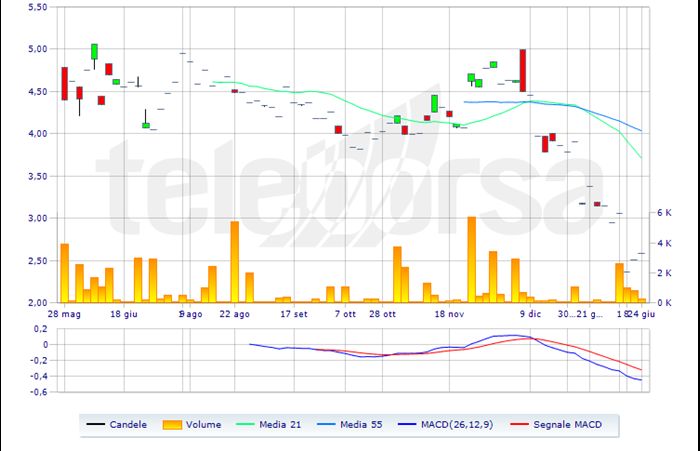
Task: Click the MACD(26,12,9) legend entry
Action: [445, 425]
